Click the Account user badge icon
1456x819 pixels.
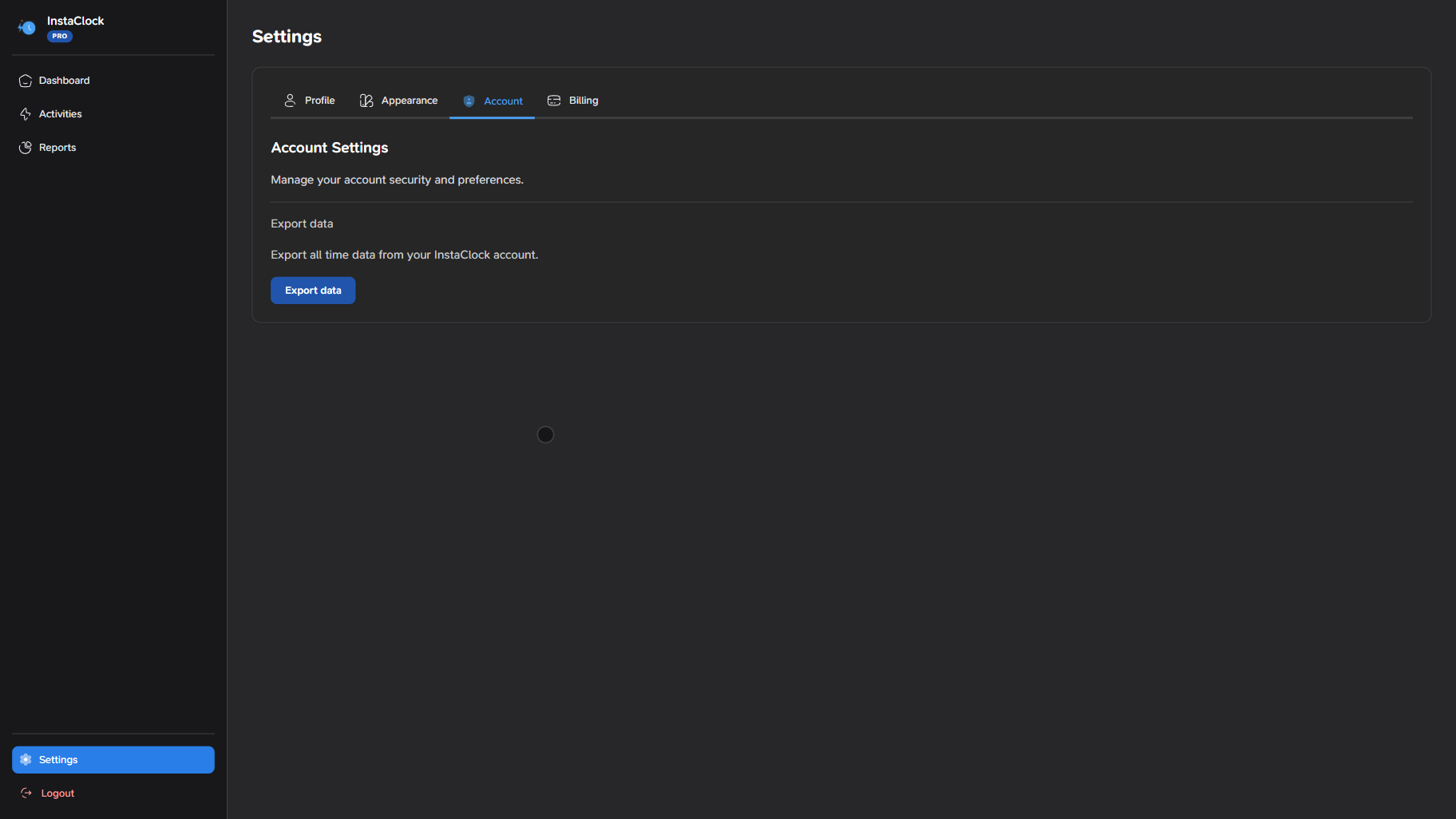pos(469,101)
